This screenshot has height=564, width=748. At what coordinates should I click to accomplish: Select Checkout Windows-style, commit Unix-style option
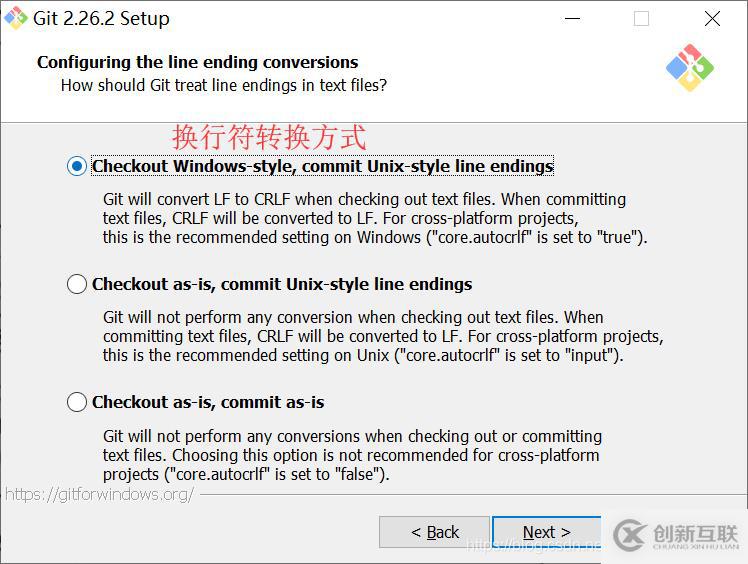(77, 166)
